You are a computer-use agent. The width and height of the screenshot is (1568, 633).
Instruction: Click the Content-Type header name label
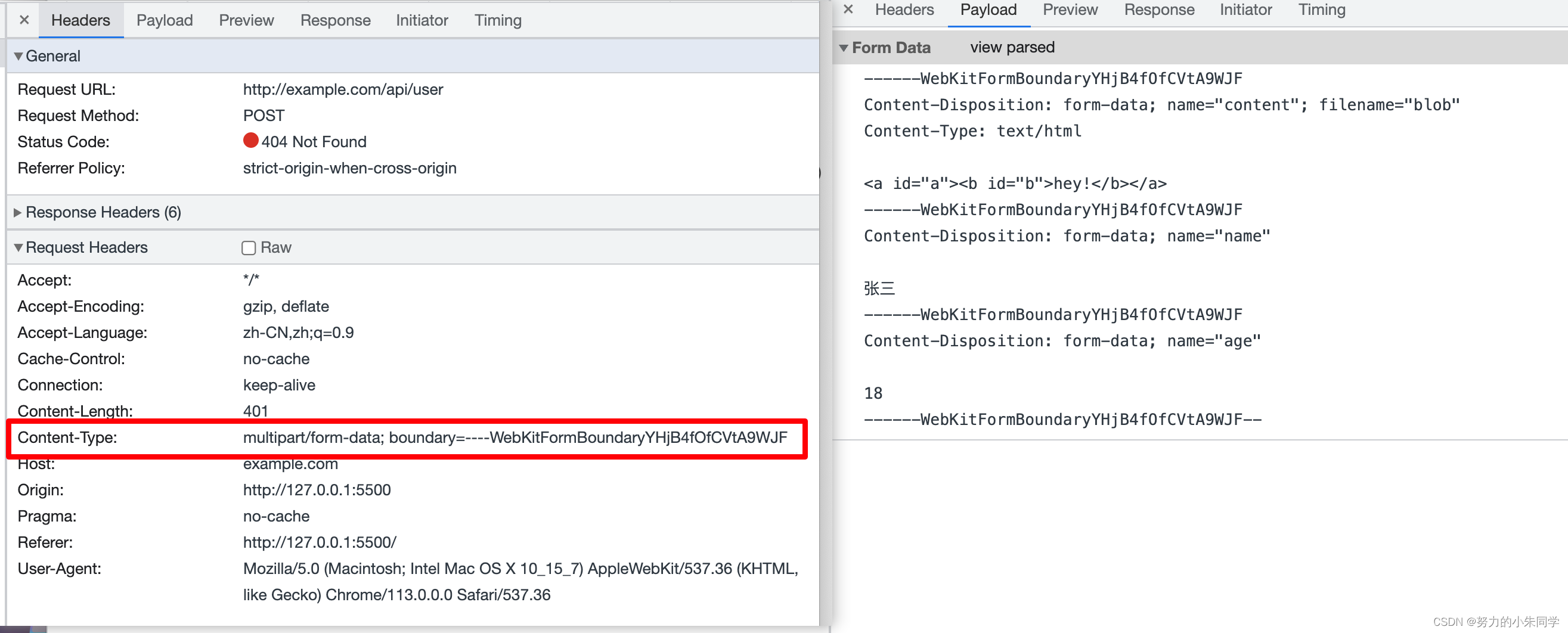point(67,437)
